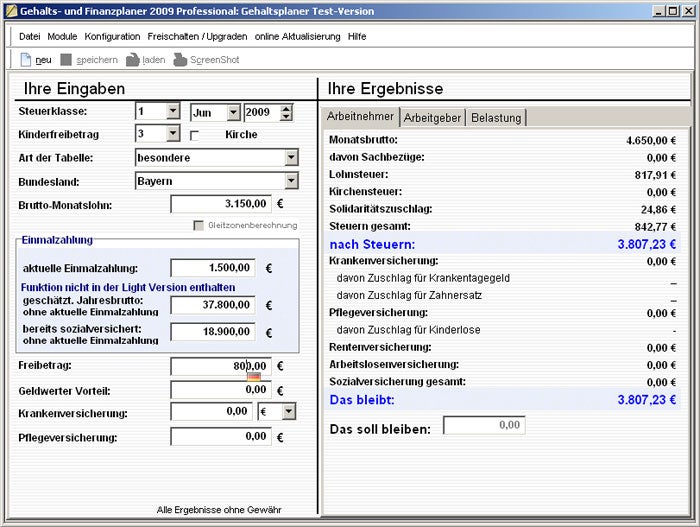Screen dimensions: 700x527
Task: Open the month dropdown showing Jun
Action: coord(234,113)
